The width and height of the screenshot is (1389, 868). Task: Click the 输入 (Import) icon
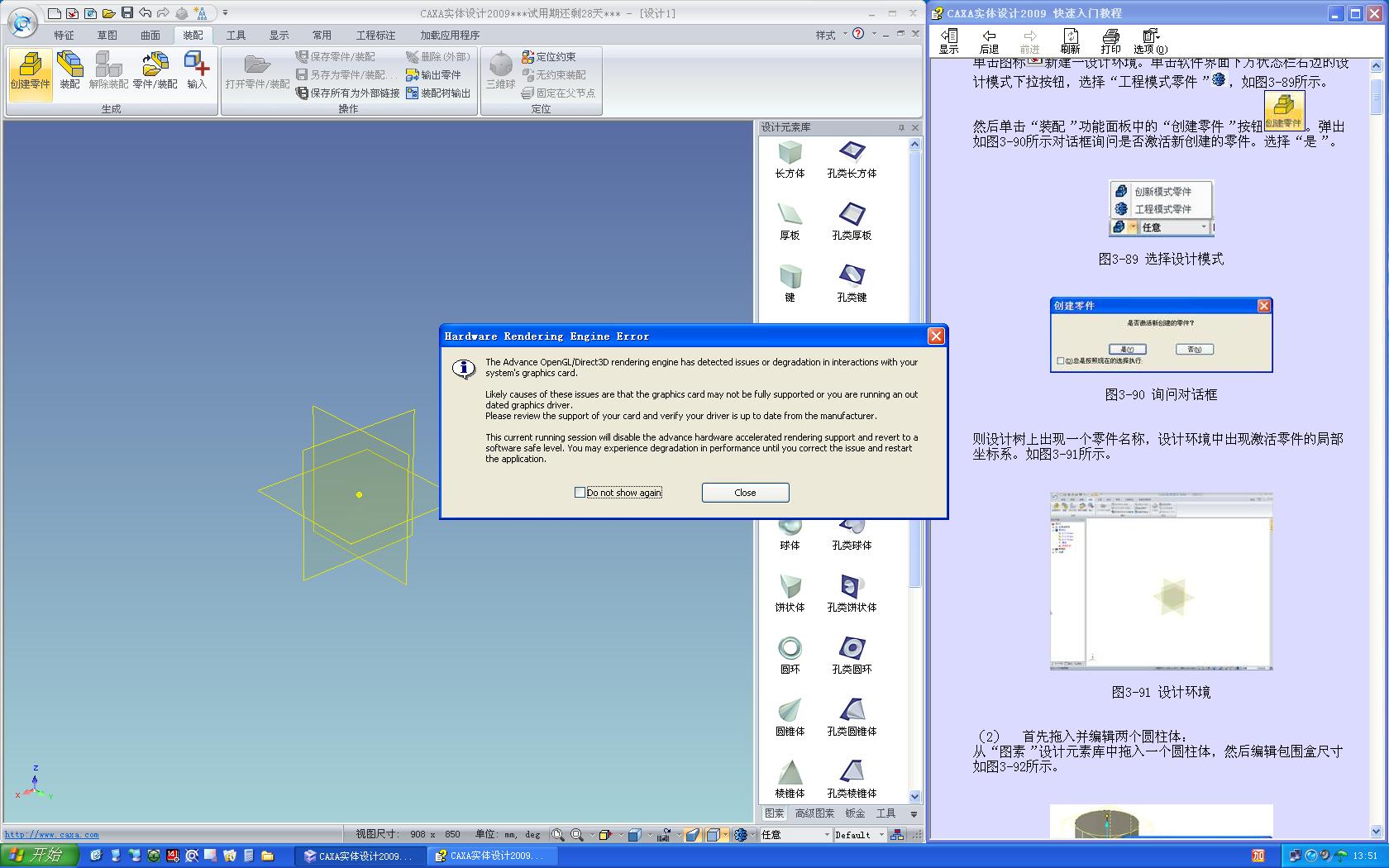click(197, 71)
